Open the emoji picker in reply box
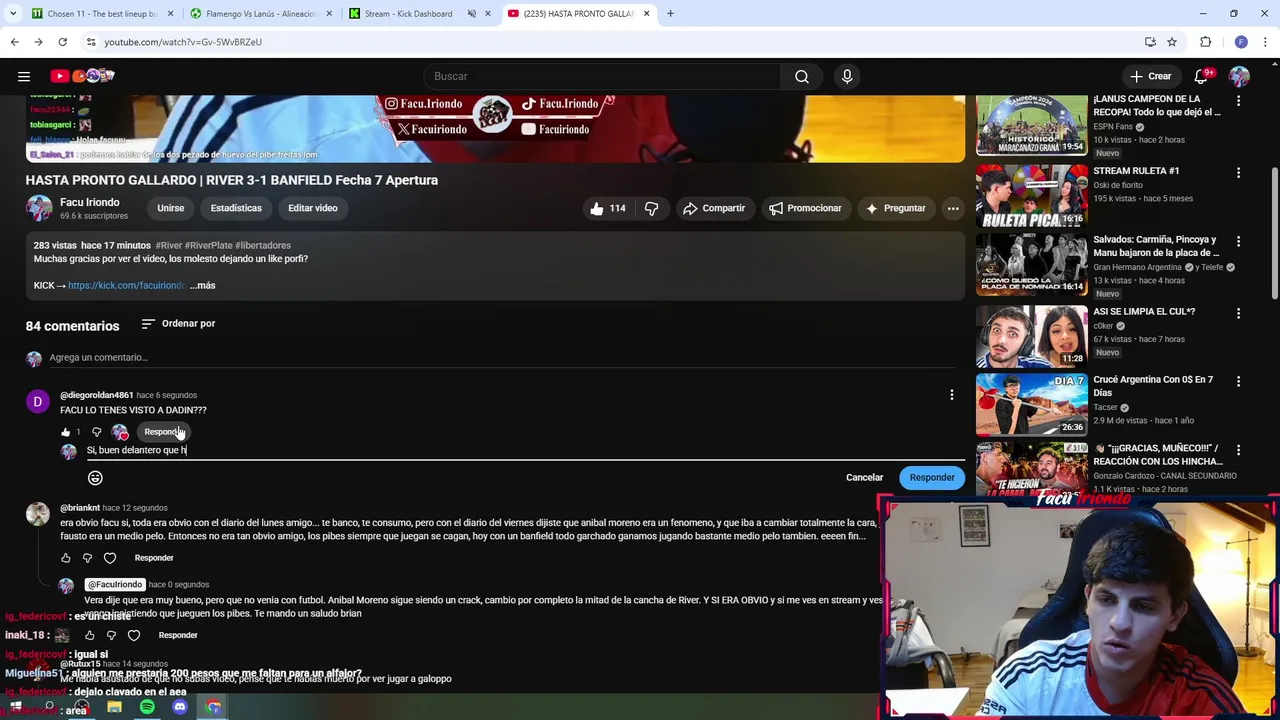 (x=95, y=478)
